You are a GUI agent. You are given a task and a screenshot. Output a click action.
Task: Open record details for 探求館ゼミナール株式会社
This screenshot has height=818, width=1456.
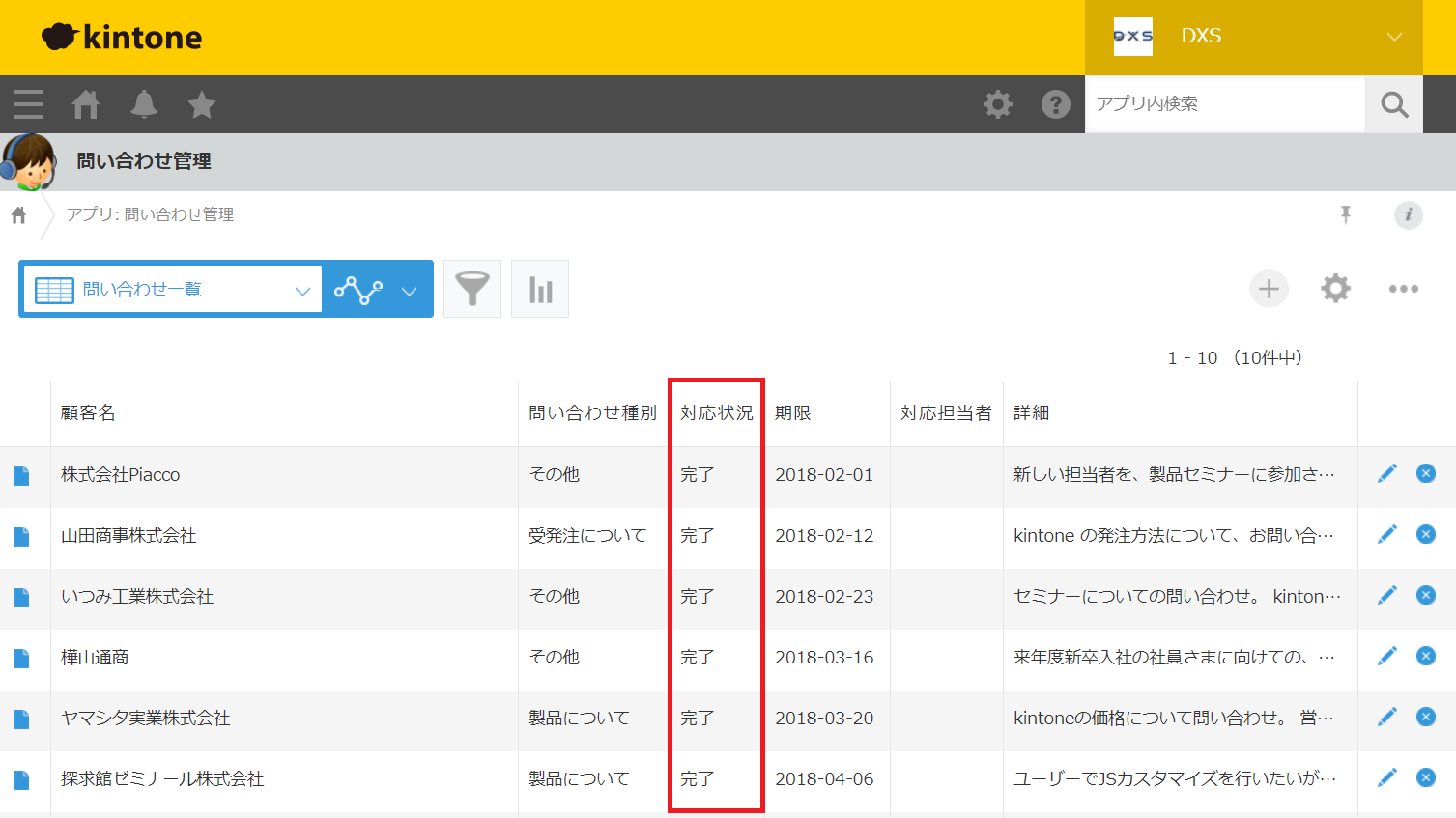pos(22,780)
